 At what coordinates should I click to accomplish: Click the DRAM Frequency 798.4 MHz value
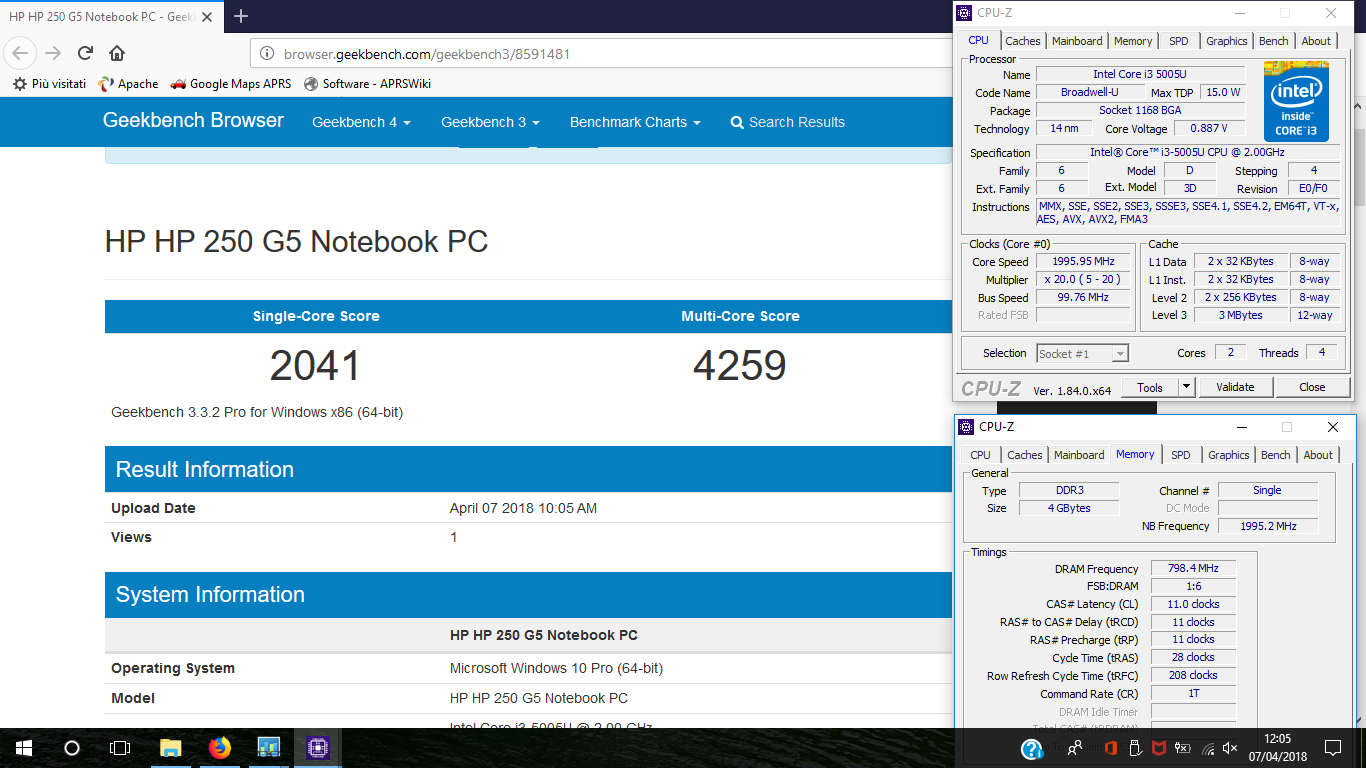coord(1193,568)
